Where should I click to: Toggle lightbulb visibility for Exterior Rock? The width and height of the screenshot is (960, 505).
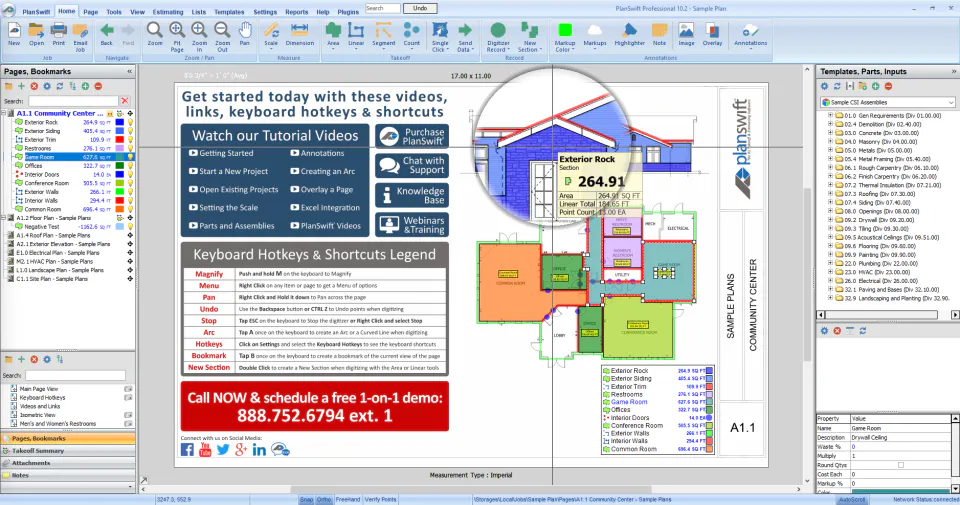coord(130,122)
